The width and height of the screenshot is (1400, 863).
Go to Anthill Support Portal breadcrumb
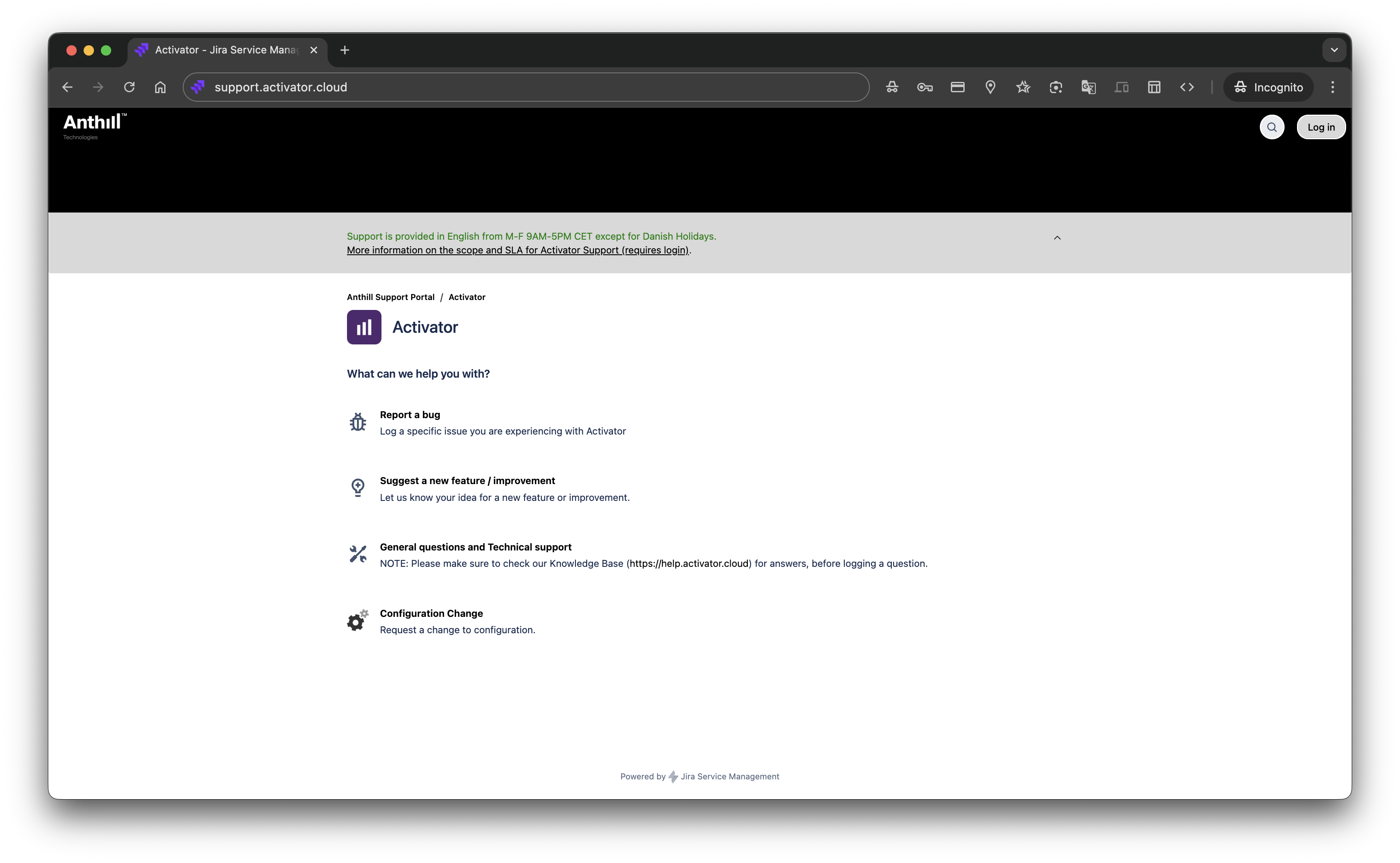click(391, 297)
